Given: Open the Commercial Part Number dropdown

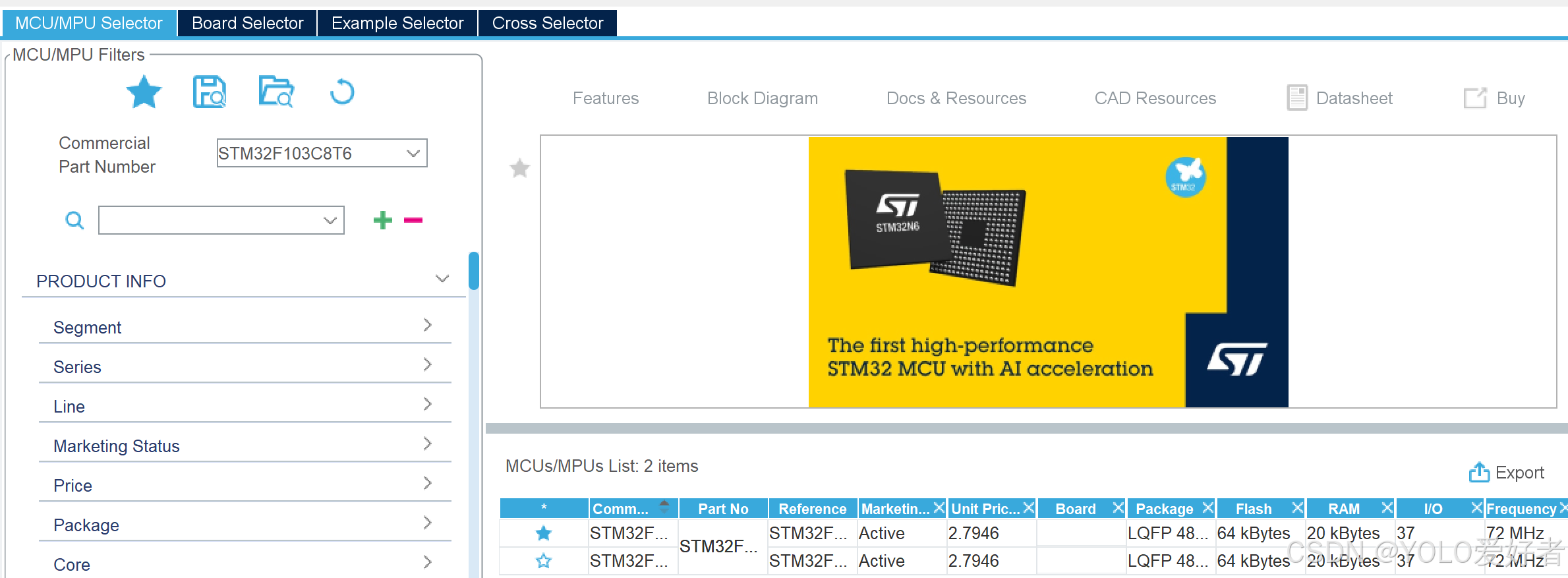Looking at the screenshot, I should coord(413,153).
